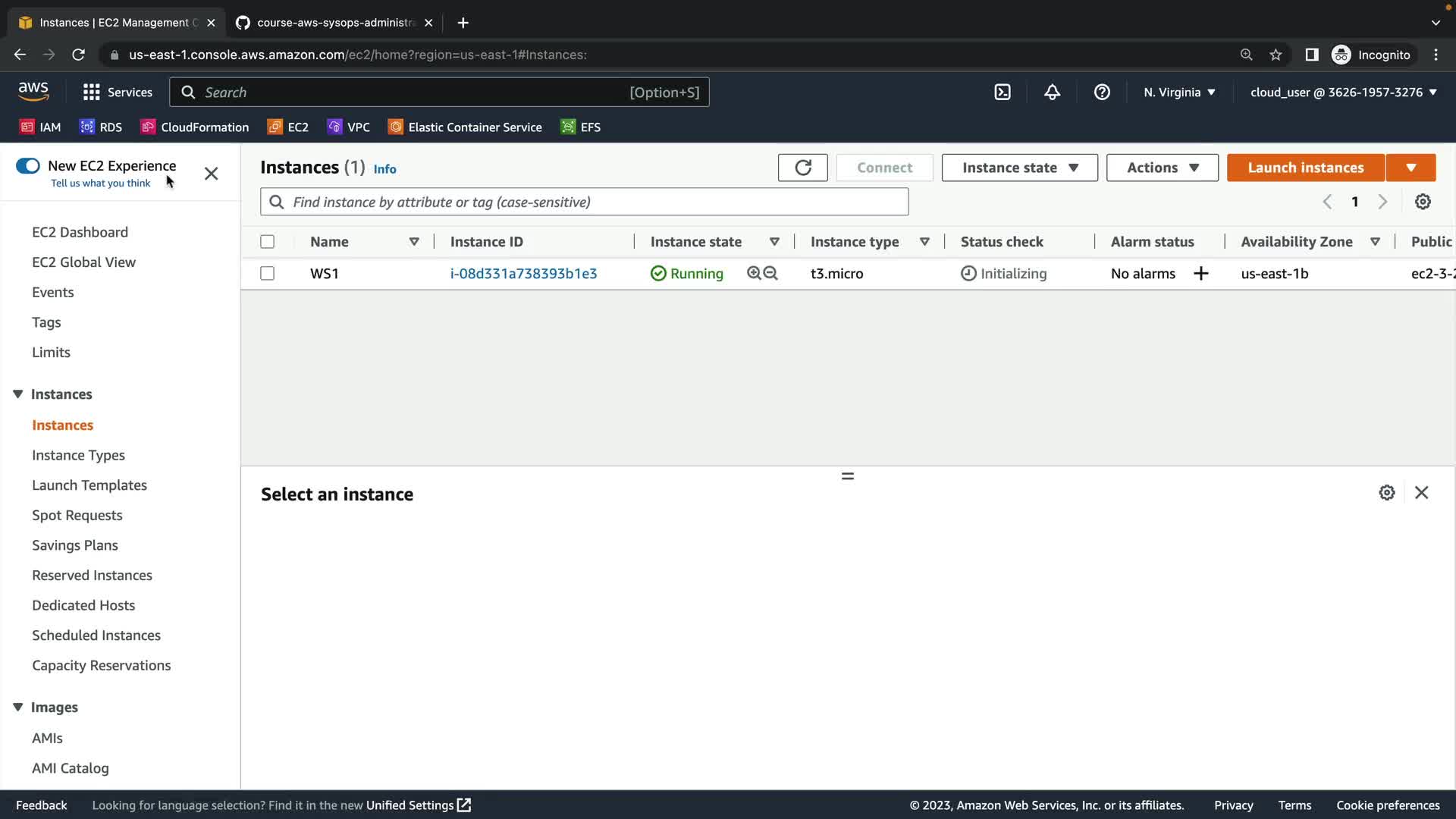
Task: Switch to course-aws-sysops GitHub tab
Action: point(334,23)
